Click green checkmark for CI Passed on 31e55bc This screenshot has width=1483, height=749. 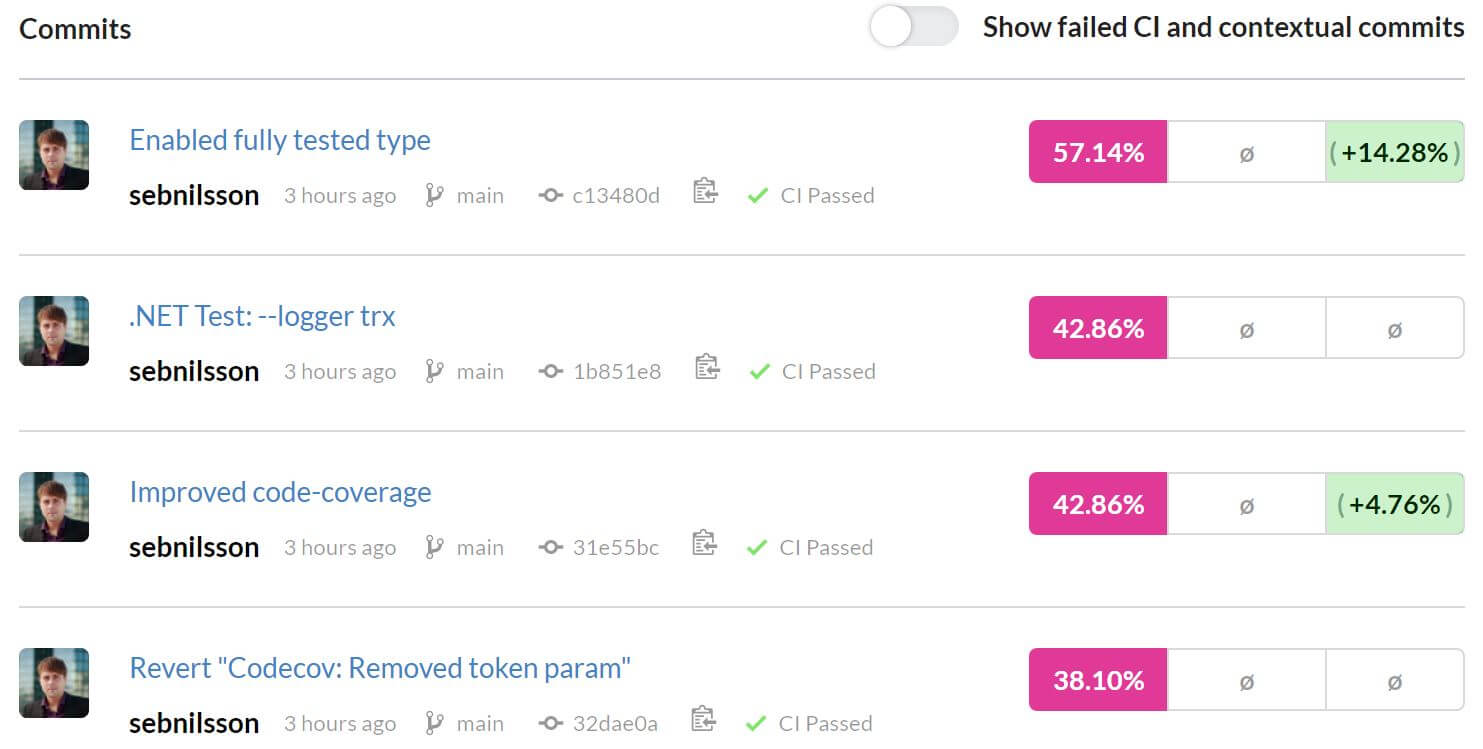(757, 548)
